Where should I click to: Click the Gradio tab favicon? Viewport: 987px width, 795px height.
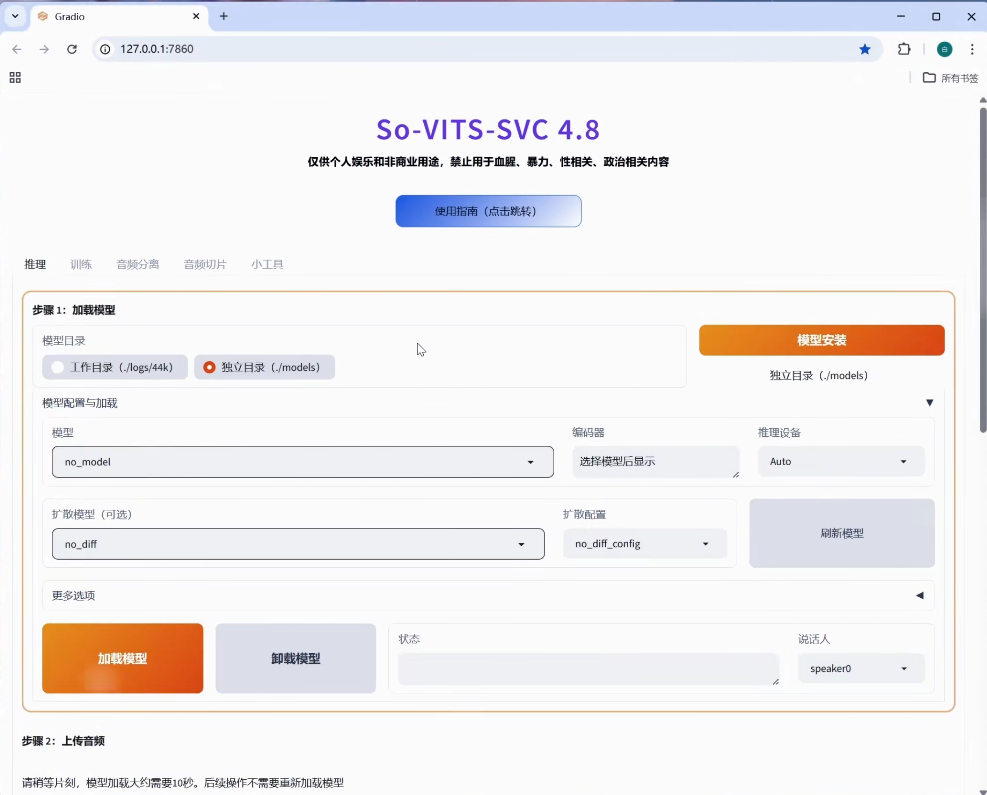(x=43, y=16)
